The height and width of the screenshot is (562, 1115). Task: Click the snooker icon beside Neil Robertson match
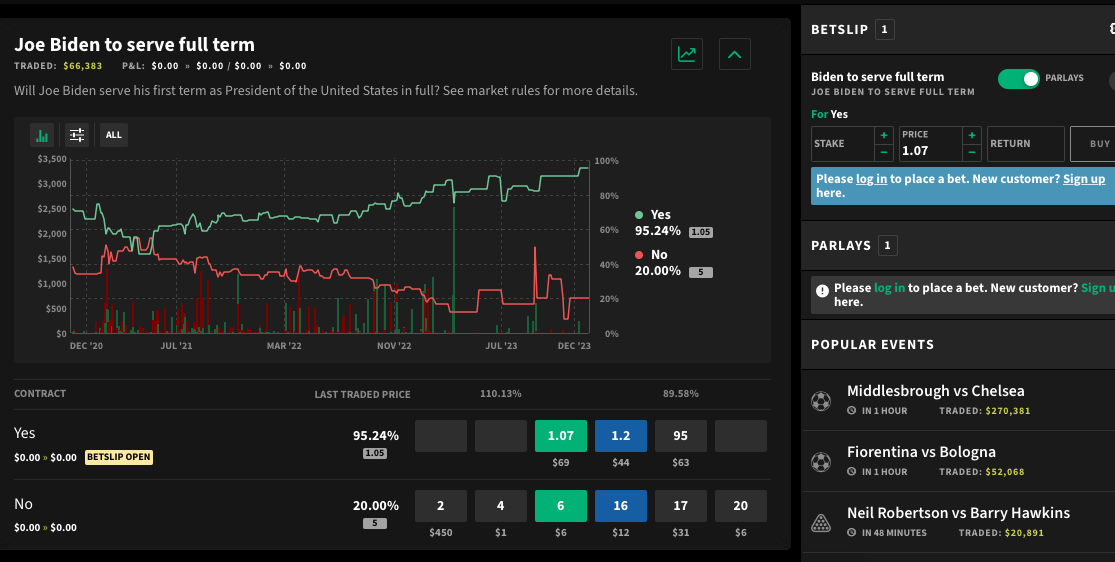coord(821,523)
